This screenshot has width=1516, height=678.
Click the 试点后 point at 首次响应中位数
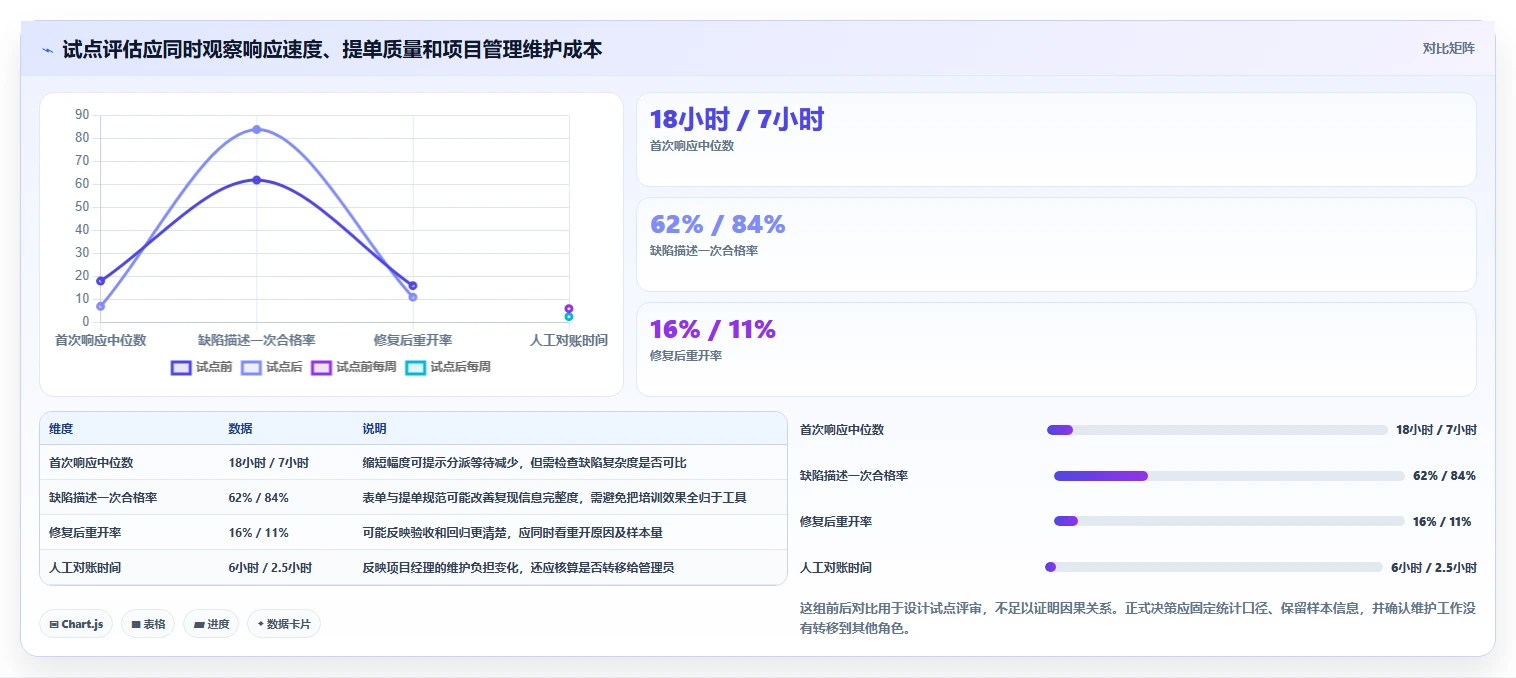(101, 306)
